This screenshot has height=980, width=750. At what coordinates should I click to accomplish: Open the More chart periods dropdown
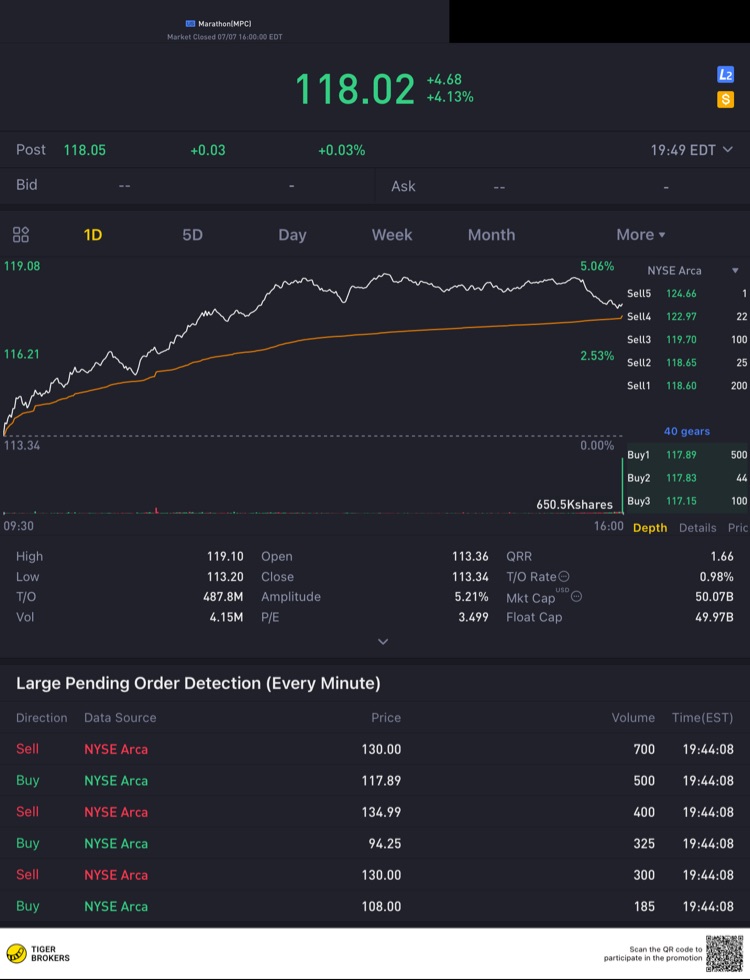(641, 235)
